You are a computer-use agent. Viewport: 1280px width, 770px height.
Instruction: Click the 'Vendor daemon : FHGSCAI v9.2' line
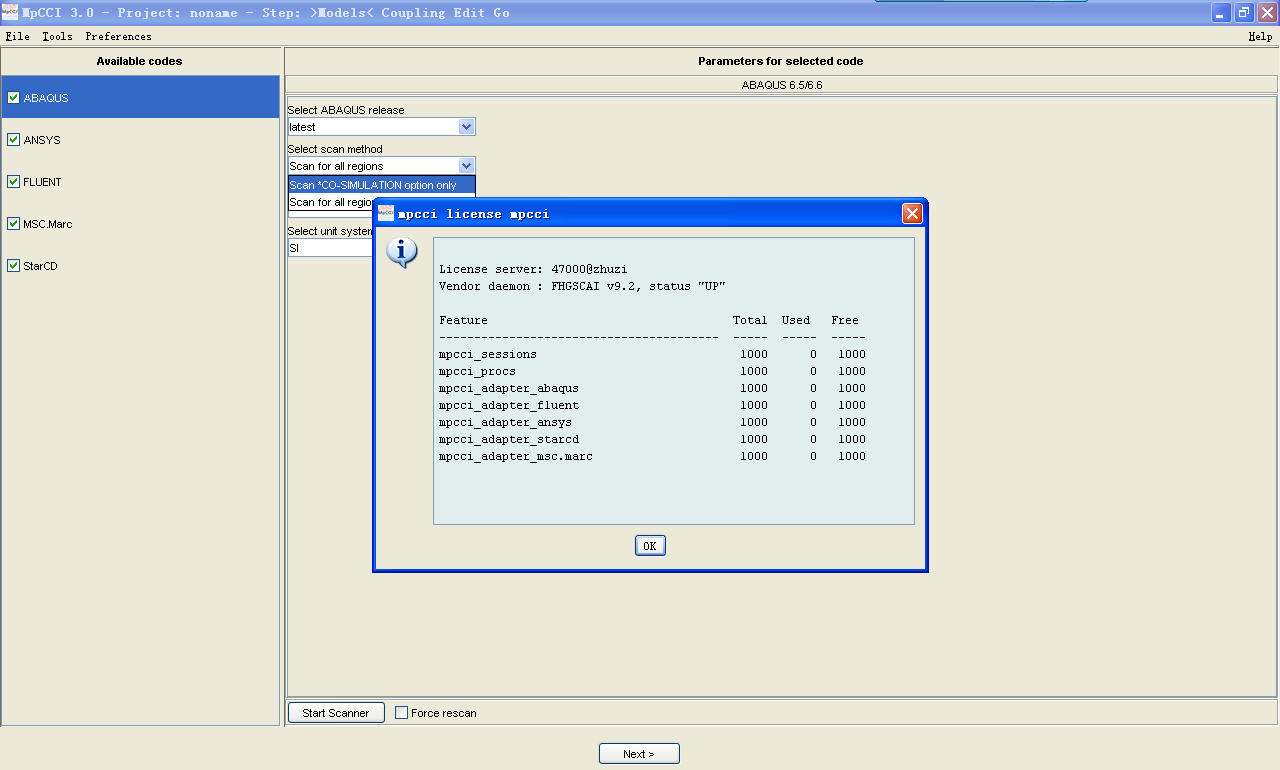[582, 286]
